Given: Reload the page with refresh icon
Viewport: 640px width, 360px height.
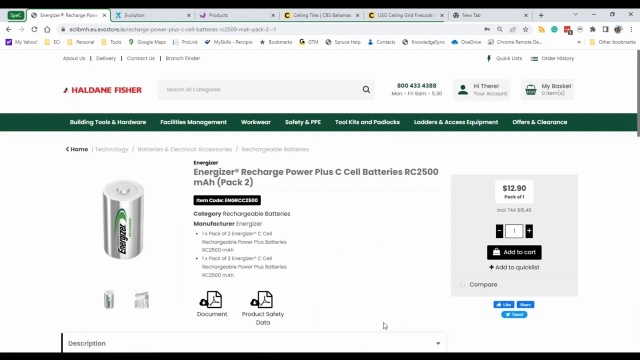Looking at the screenshot, I should pos(34,29).
